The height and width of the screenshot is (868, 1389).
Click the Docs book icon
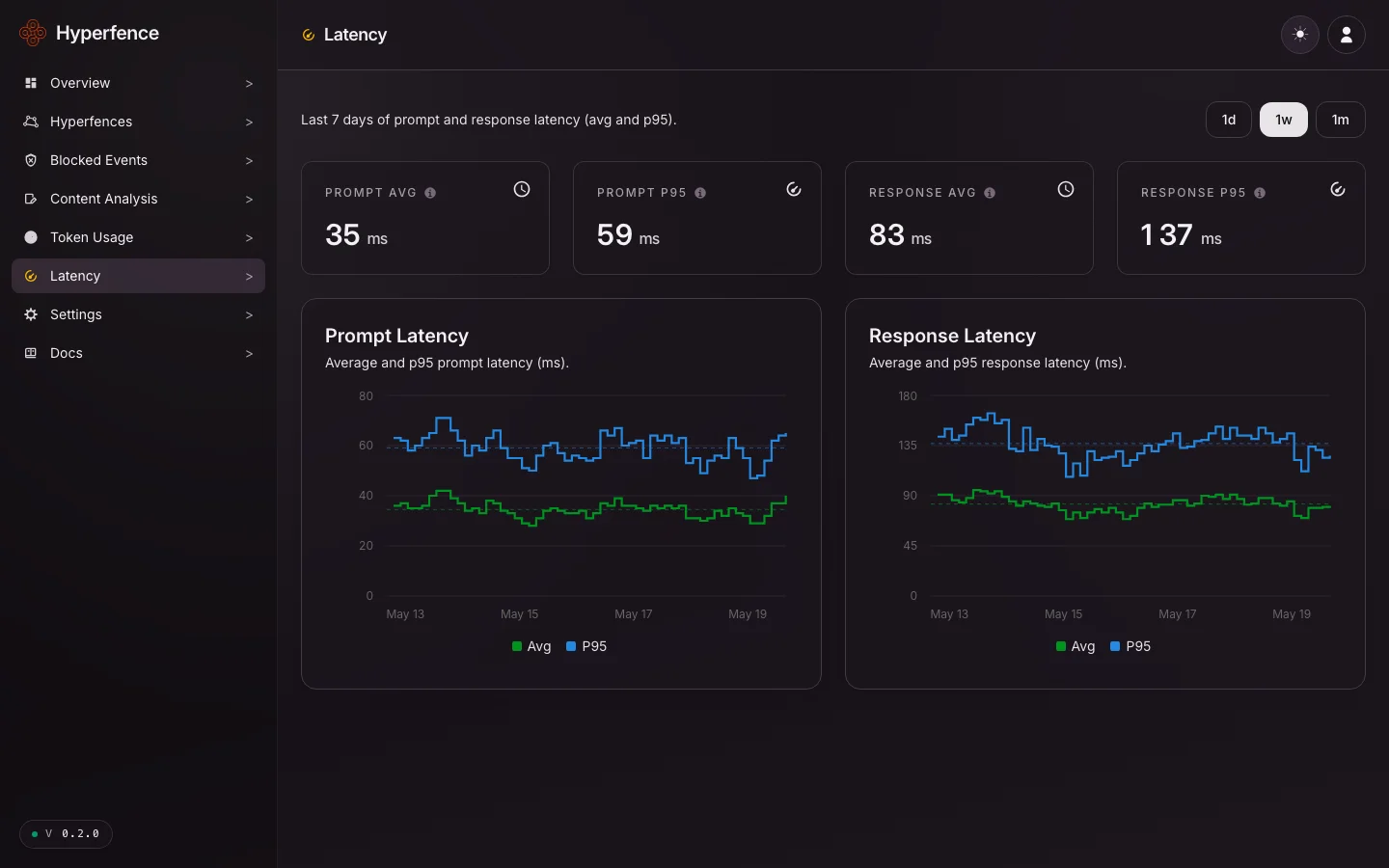pyautogui.click(x=31, y=353)
